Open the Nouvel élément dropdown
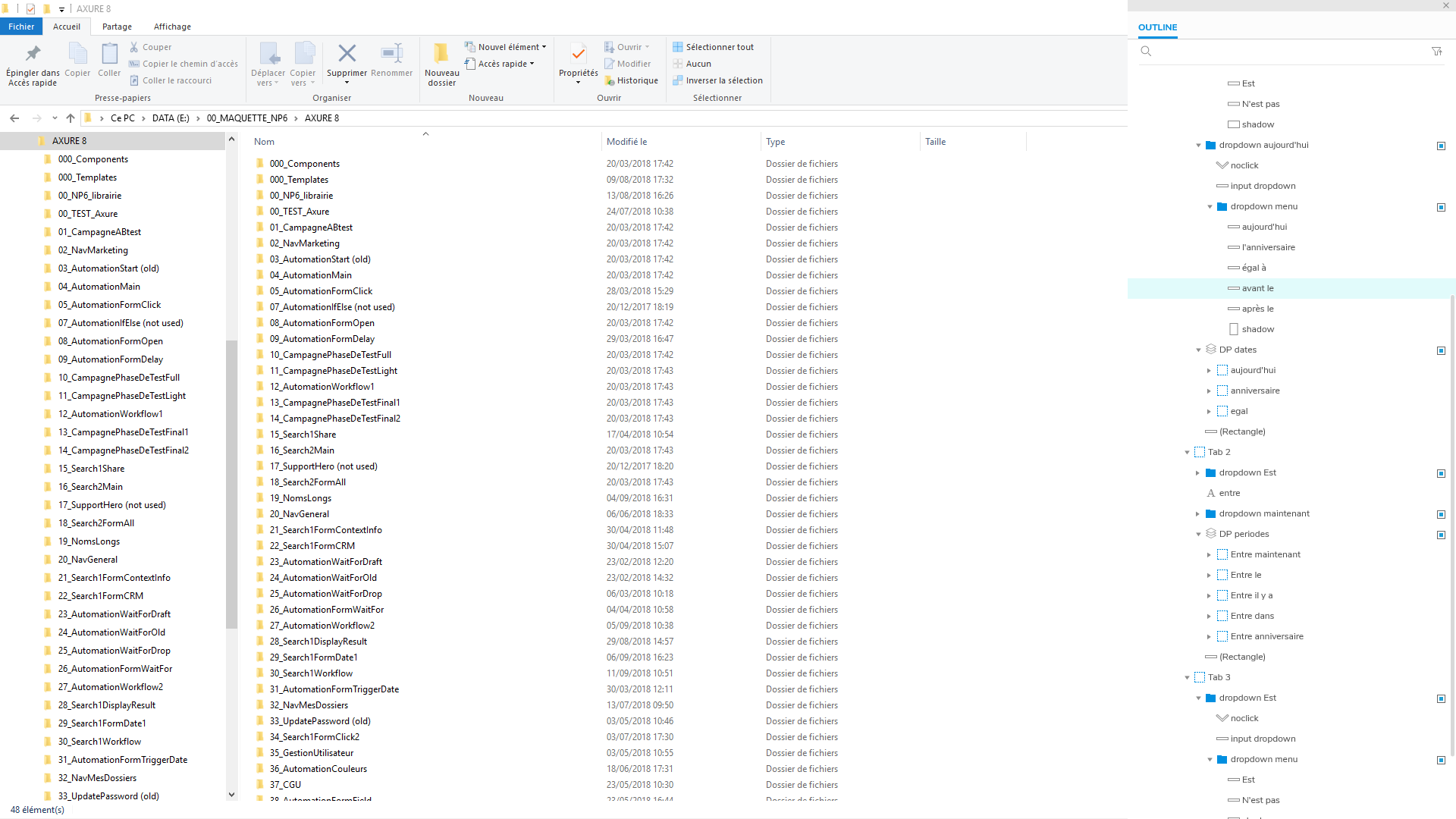The height and width of the screenshot is (819, 1456). 510,47
